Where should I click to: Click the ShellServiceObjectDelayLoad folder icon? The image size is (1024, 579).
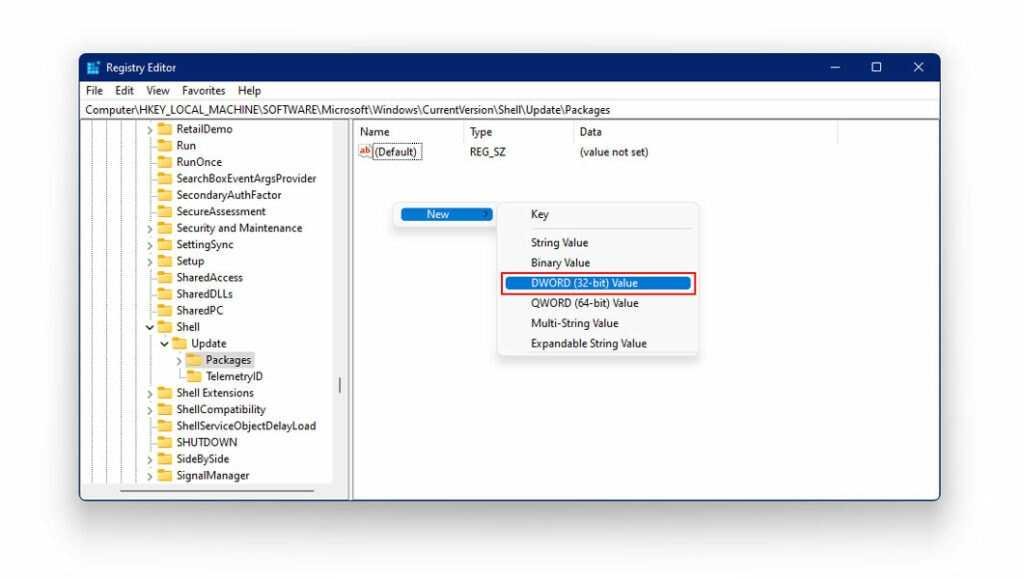[165, 426]
